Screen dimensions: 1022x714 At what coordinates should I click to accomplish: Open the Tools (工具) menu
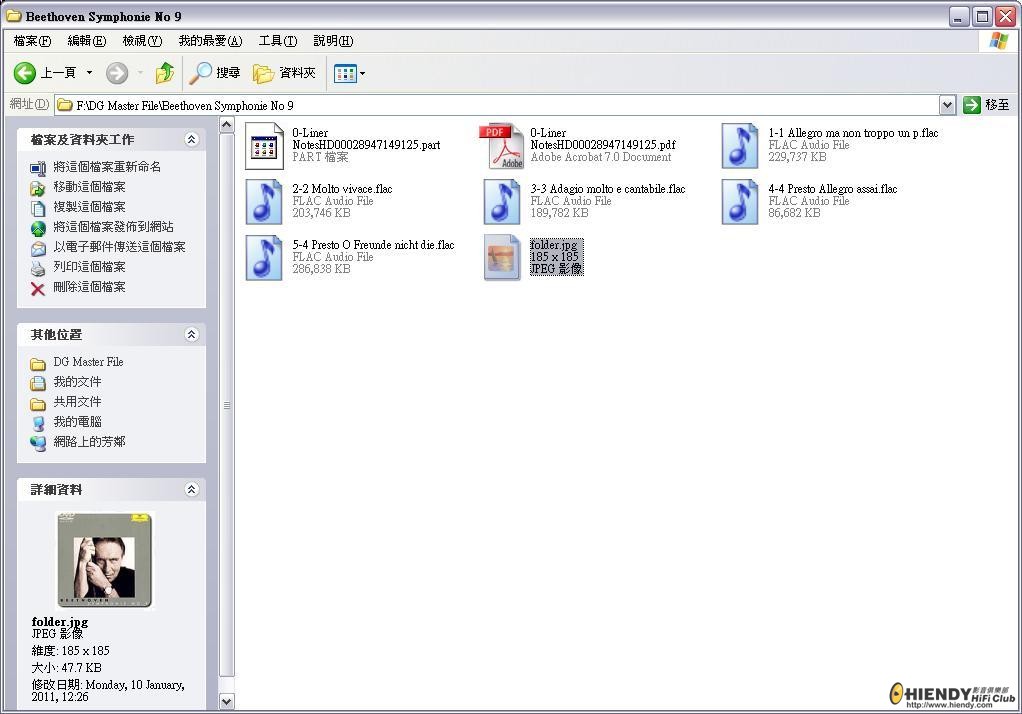coord(277,41)
